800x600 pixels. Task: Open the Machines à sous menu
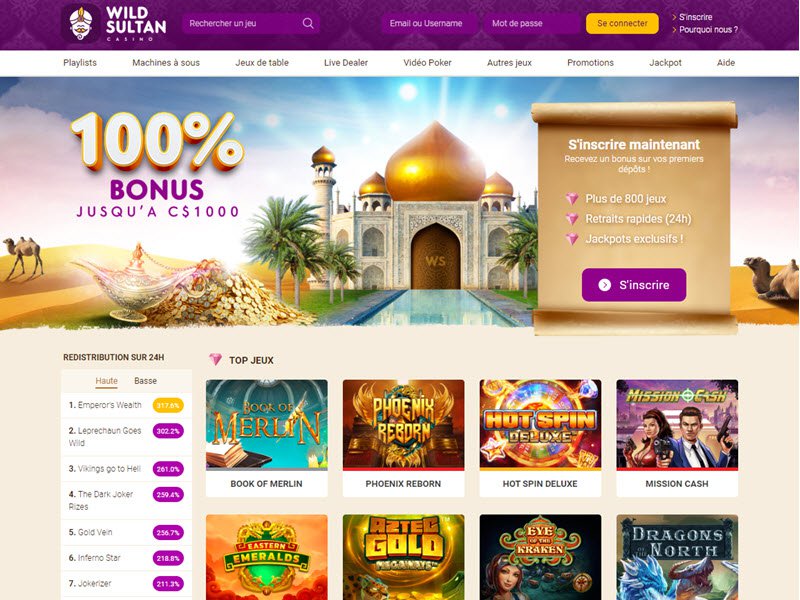[x=166, y=63]
